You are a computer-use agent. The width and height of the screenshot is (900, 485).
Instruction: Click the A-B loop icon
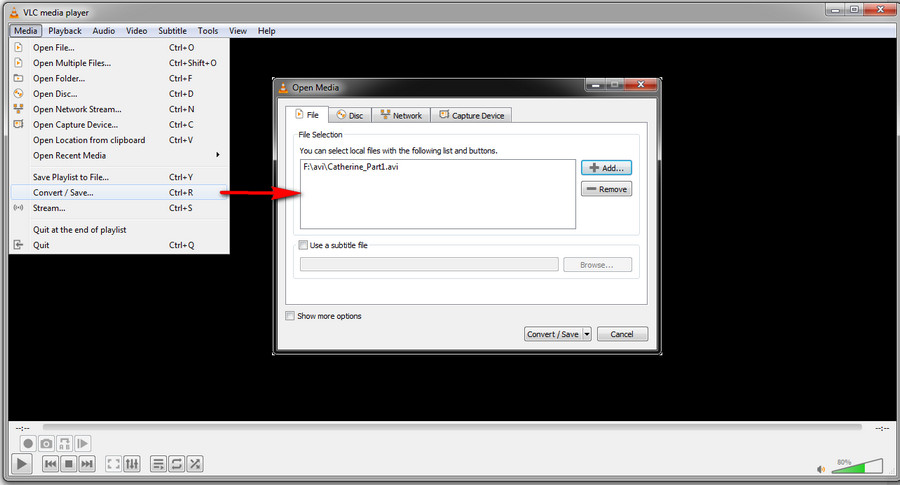(x=64, y=443)
